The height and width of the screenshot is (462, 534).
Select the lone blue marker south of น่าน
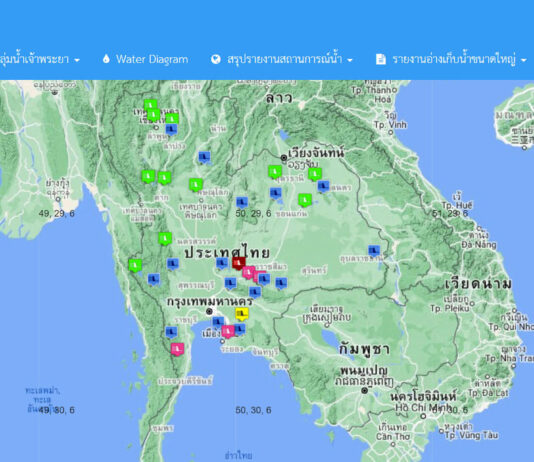(204, 157)
